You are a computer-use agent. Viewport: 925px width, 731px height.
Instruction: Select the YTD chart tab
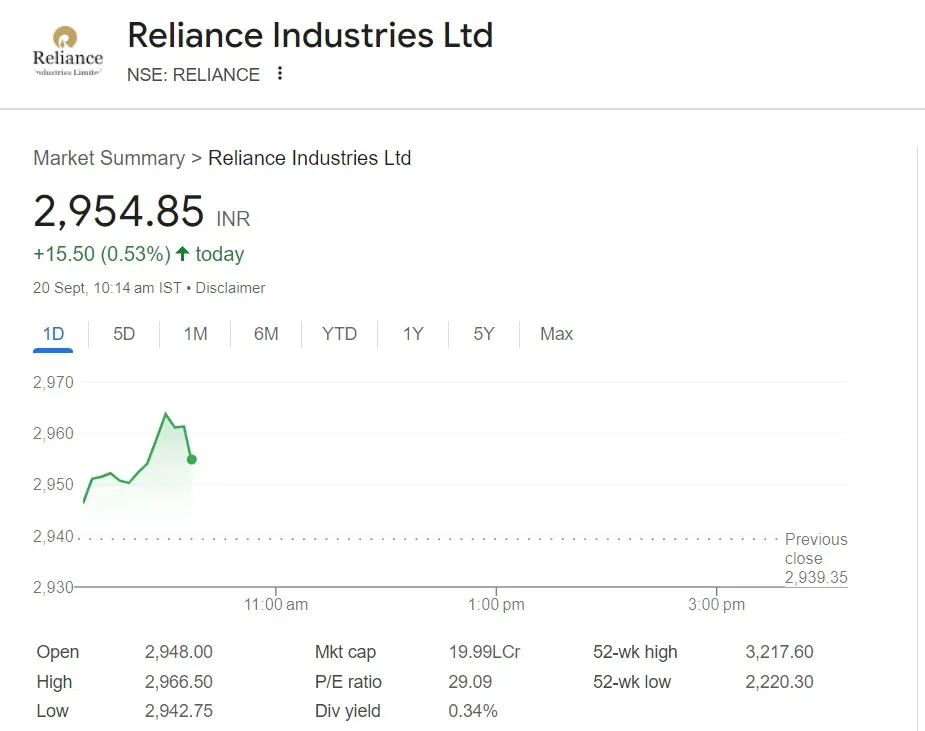click(339, 334)
